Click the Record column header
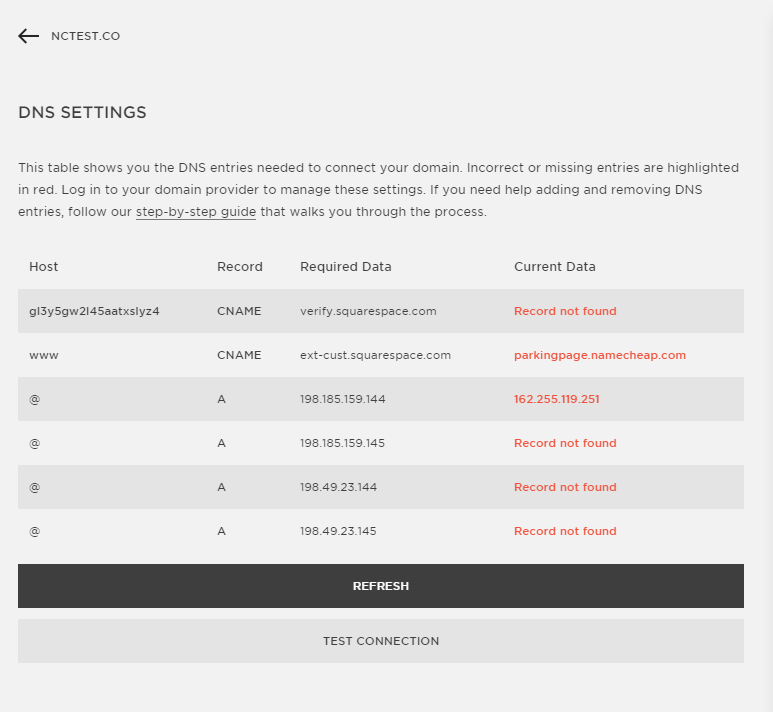773x712 pixels. (240, 267)
